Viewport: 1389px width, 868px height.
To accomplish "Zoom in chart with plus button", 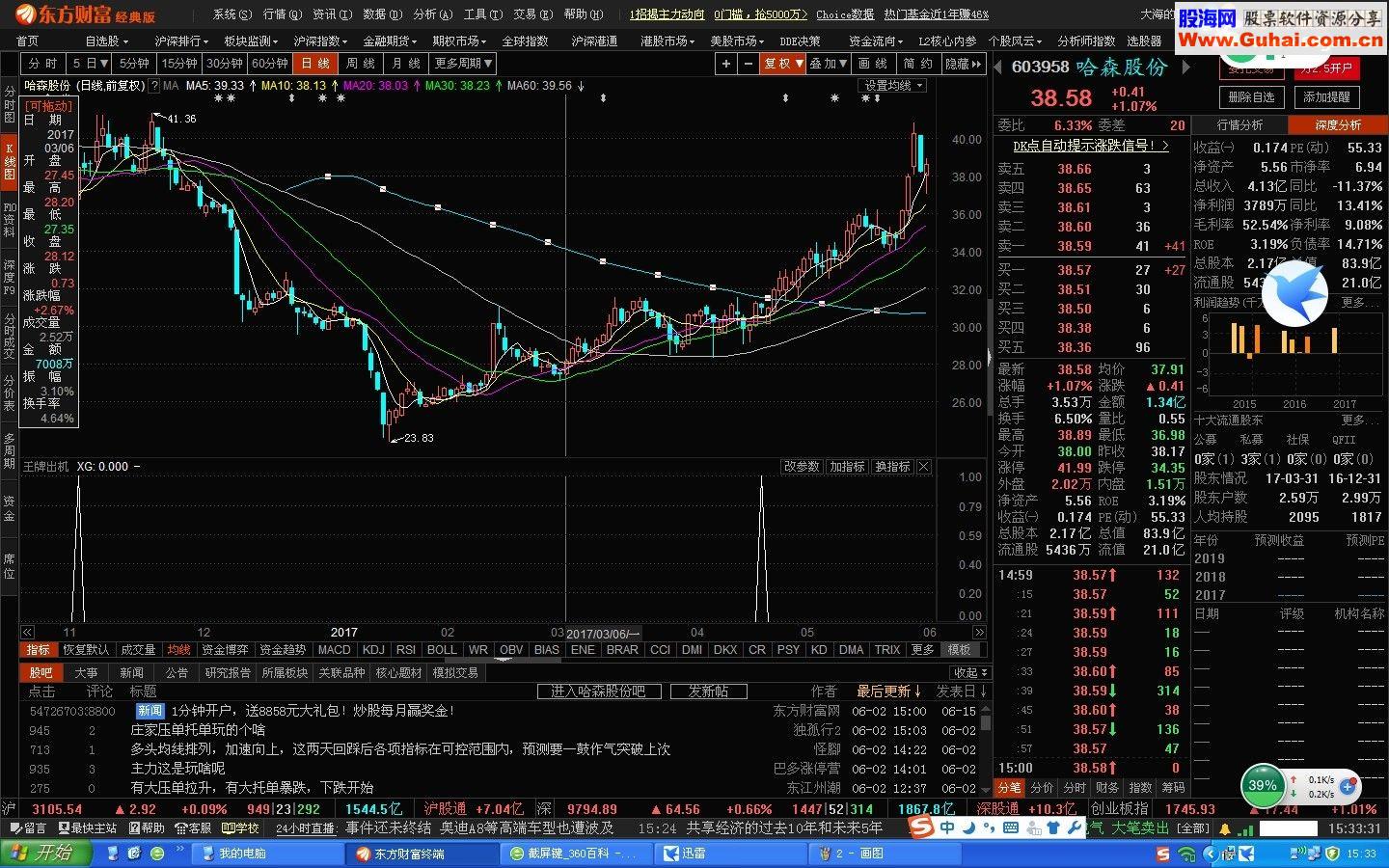I will point(726,63).
